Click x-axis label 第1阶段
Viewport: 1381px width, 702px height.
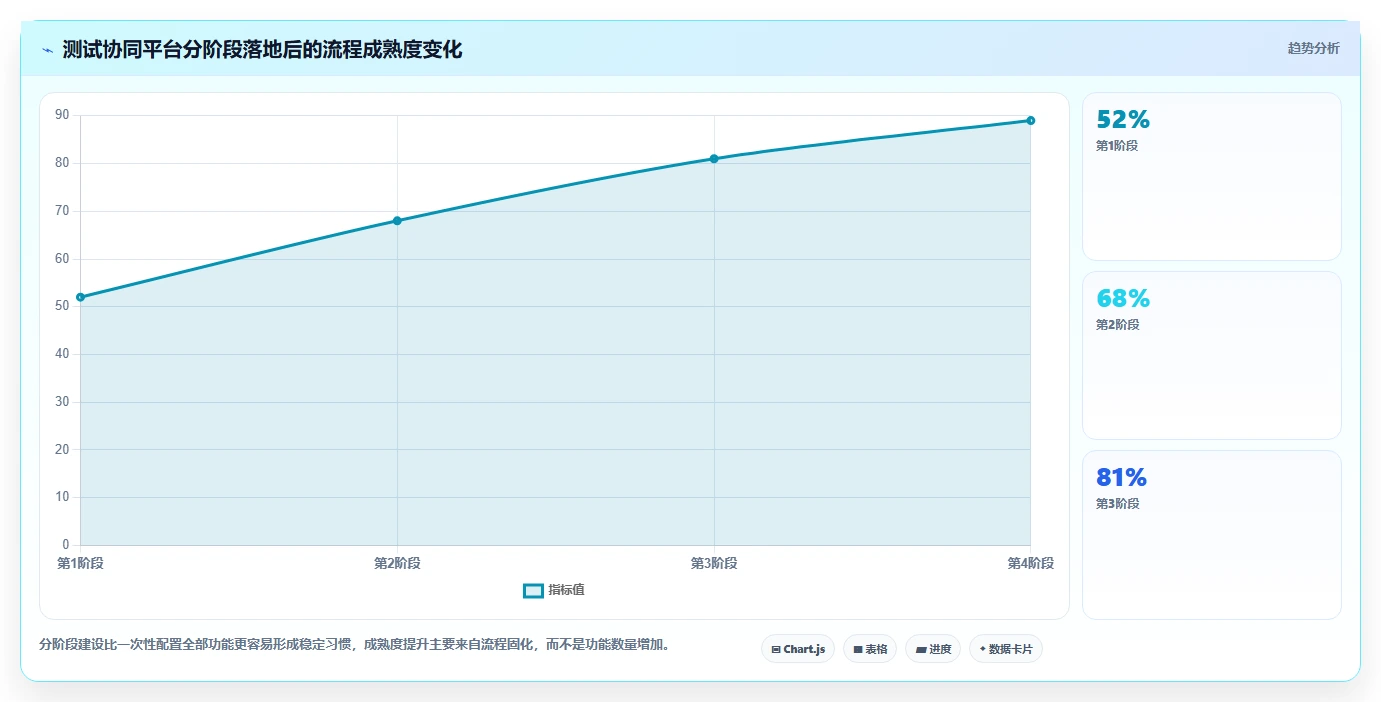(x=80, y=564)
